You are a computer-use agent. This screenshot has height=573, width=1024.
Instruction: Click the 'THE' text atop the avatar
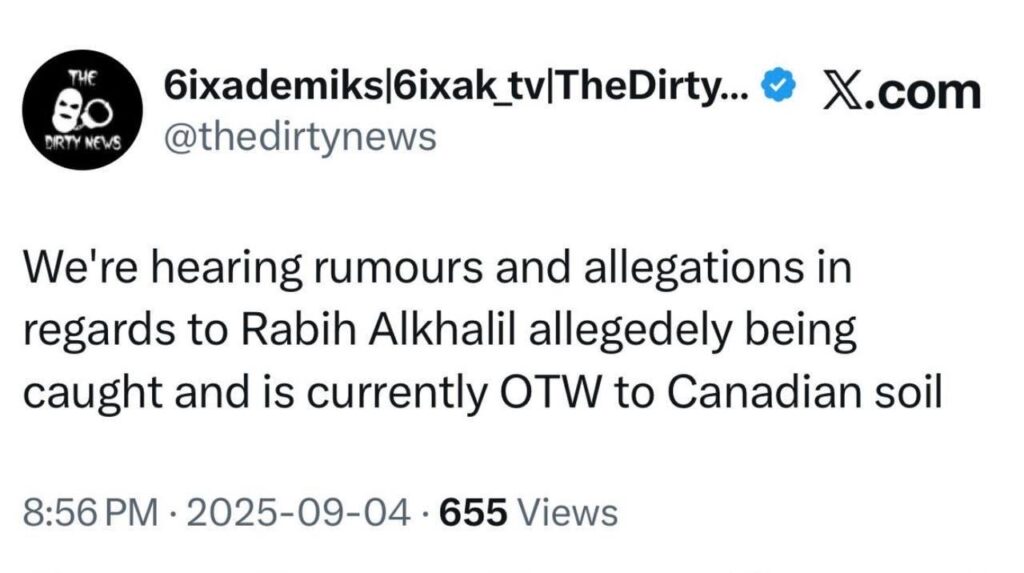[x=83, y=79]
